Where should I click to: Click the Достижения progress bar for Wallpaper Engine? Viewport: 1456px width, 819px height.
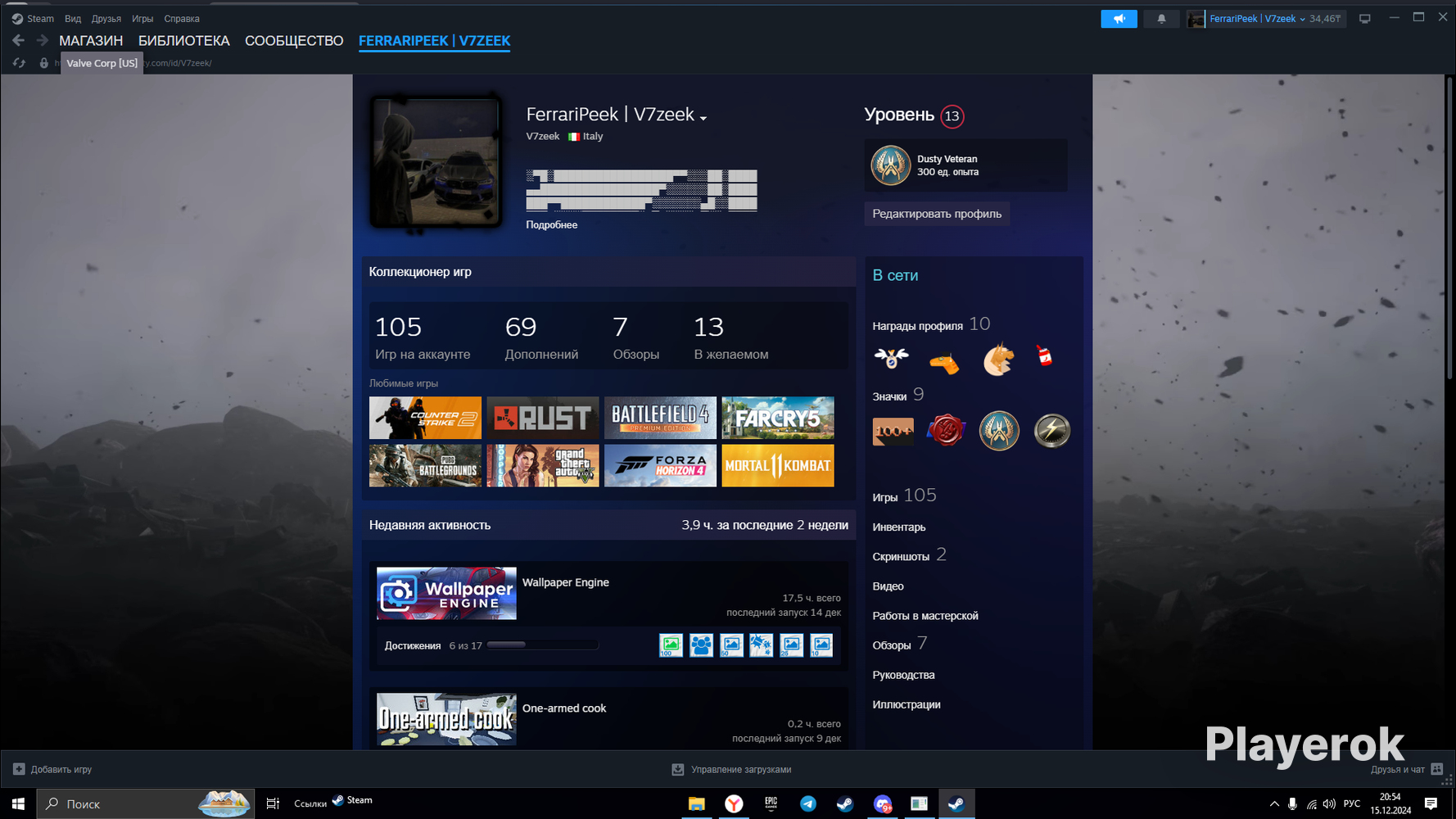(542, 645)
